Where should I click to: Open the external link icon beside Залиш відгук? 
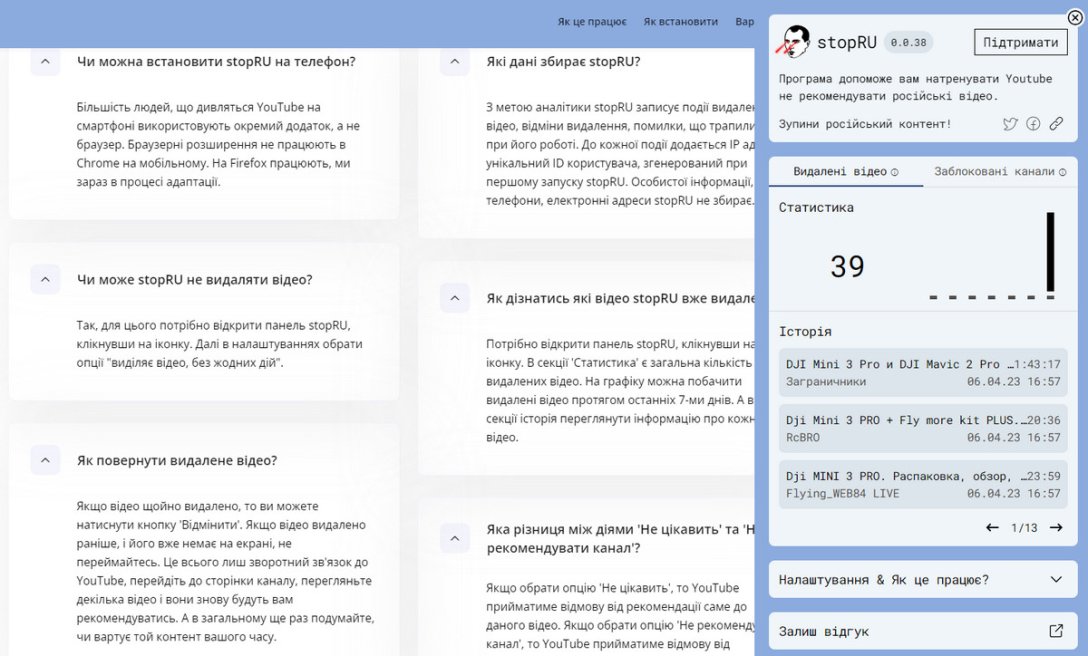[x=1055, y=631]
